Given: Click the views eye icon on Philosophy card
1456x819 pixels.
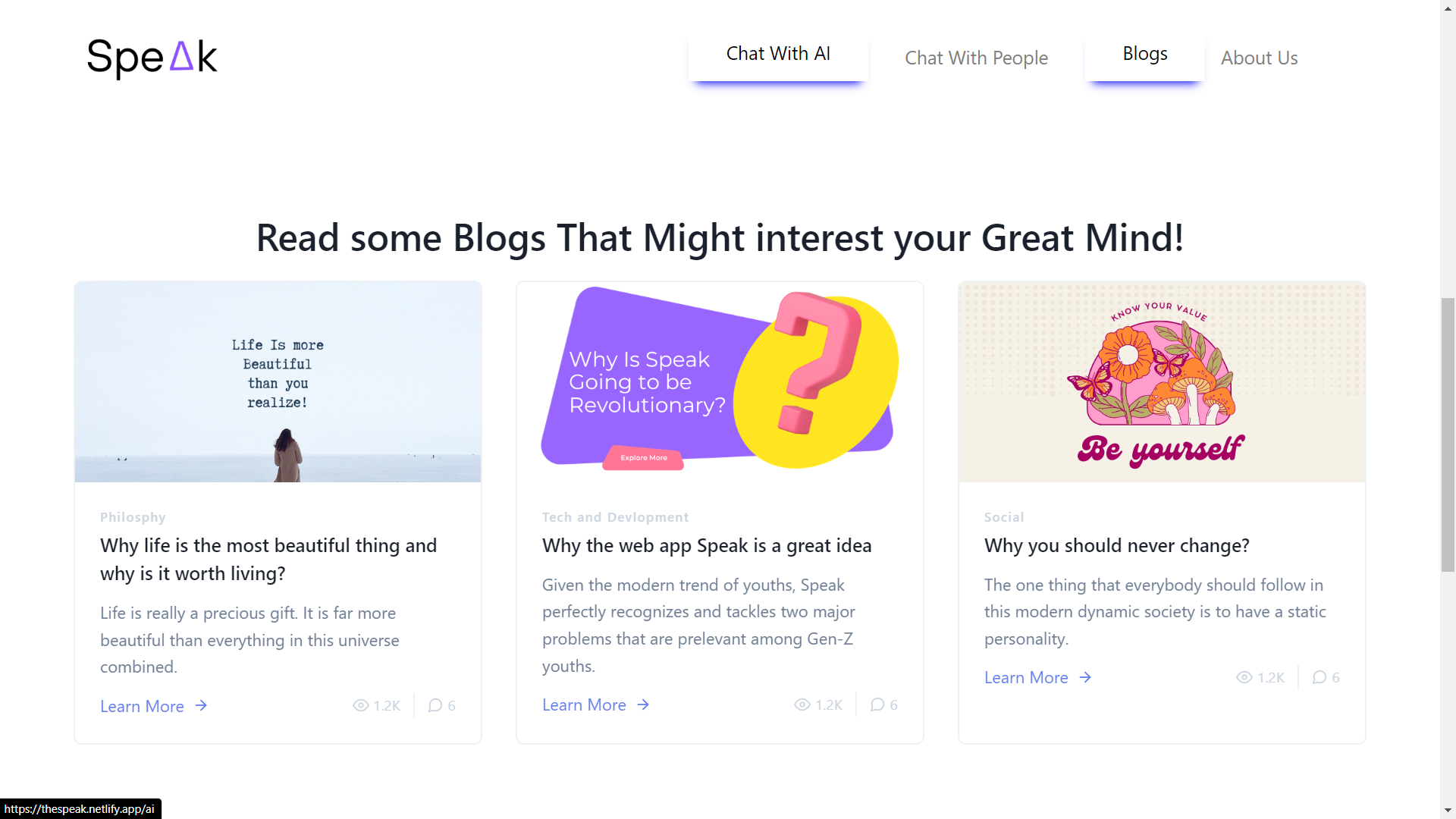Looking at the screenshot, I should [x=361, y=705].
